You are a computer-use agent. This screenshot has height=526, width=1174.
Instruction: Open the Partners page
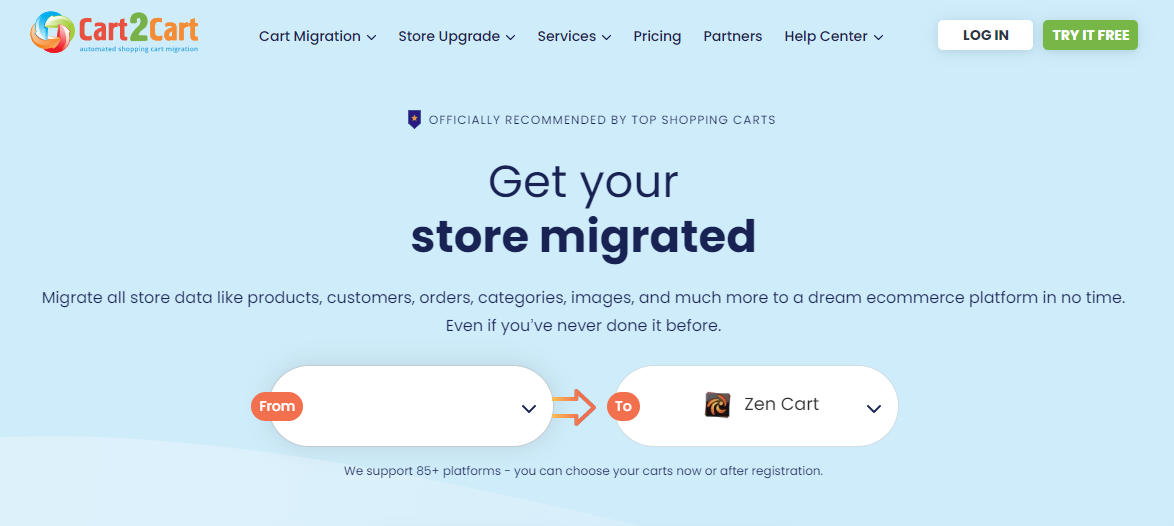tap(733, 36)
